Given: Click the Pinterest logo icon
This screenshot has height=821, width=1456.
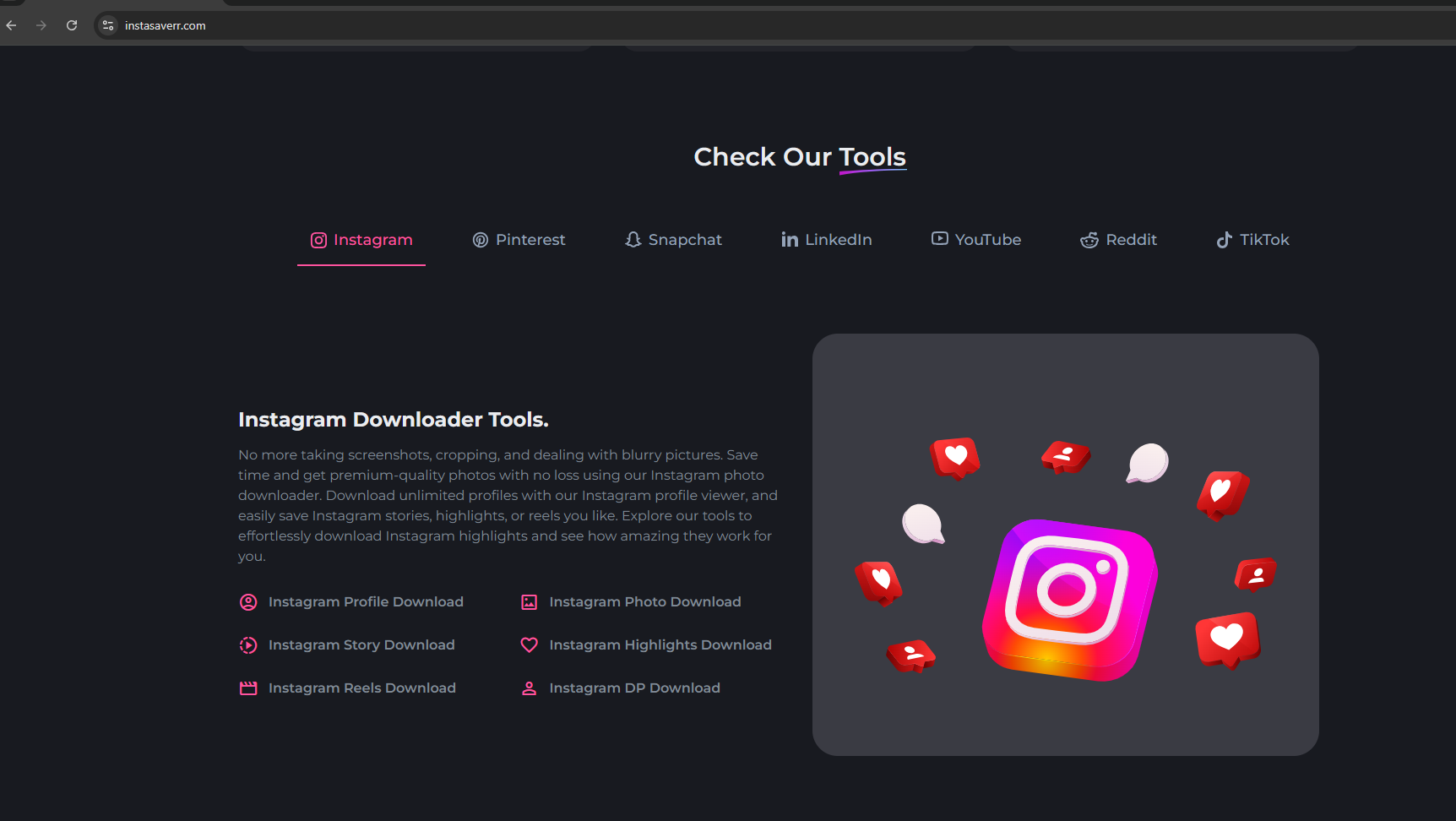Looking at the screenshot, I should coord(481,240).
